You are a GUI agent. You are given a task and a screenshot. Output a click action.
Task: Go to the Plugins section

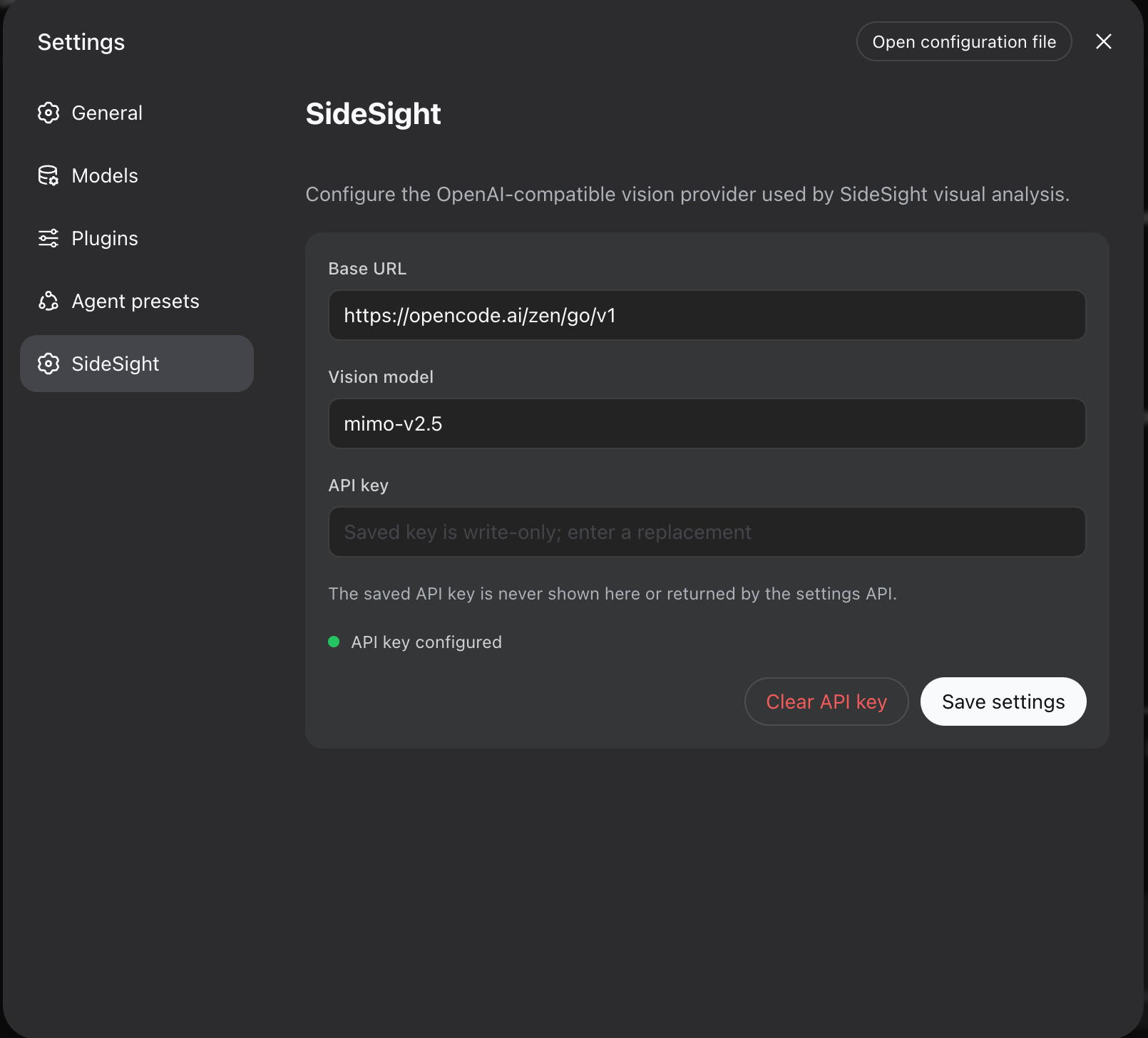pos(137,238)
